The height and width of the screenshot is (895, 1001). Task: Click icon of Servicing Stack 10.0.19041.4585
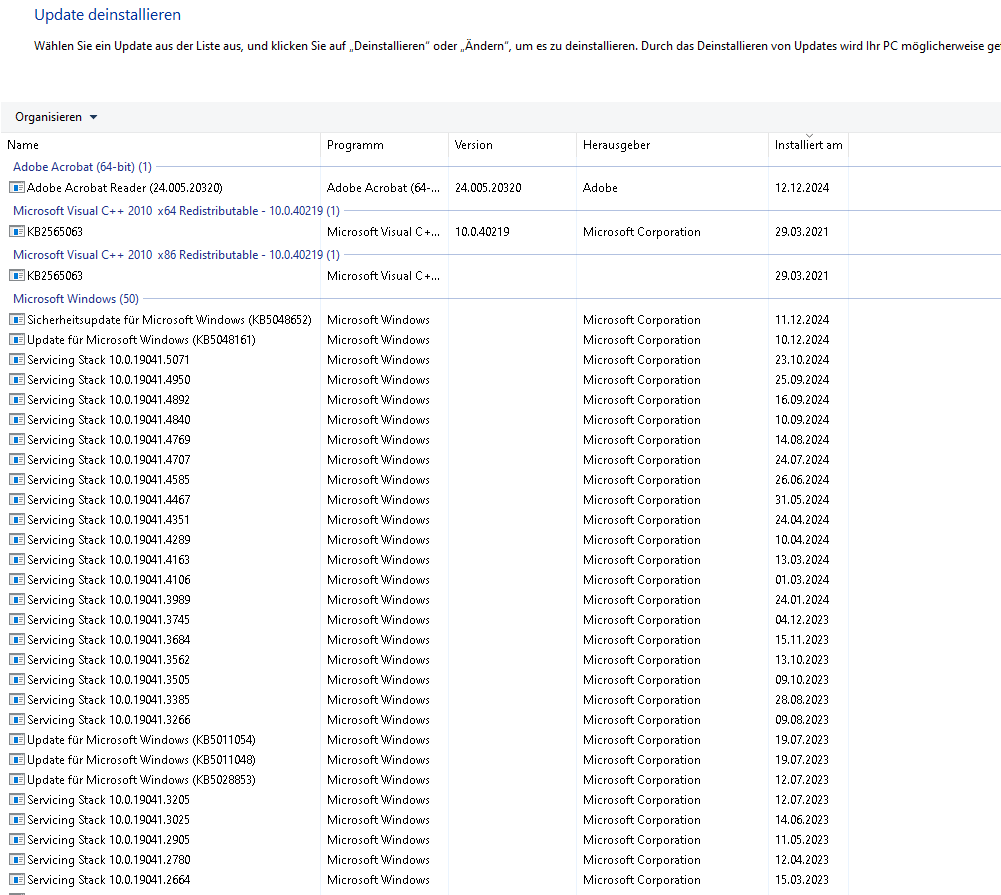coord(17,479)
